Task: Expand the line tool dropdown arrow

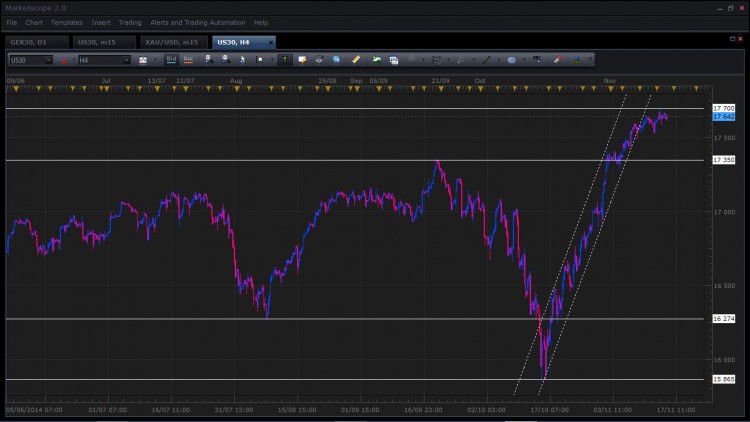Action: tap(499, 60)
